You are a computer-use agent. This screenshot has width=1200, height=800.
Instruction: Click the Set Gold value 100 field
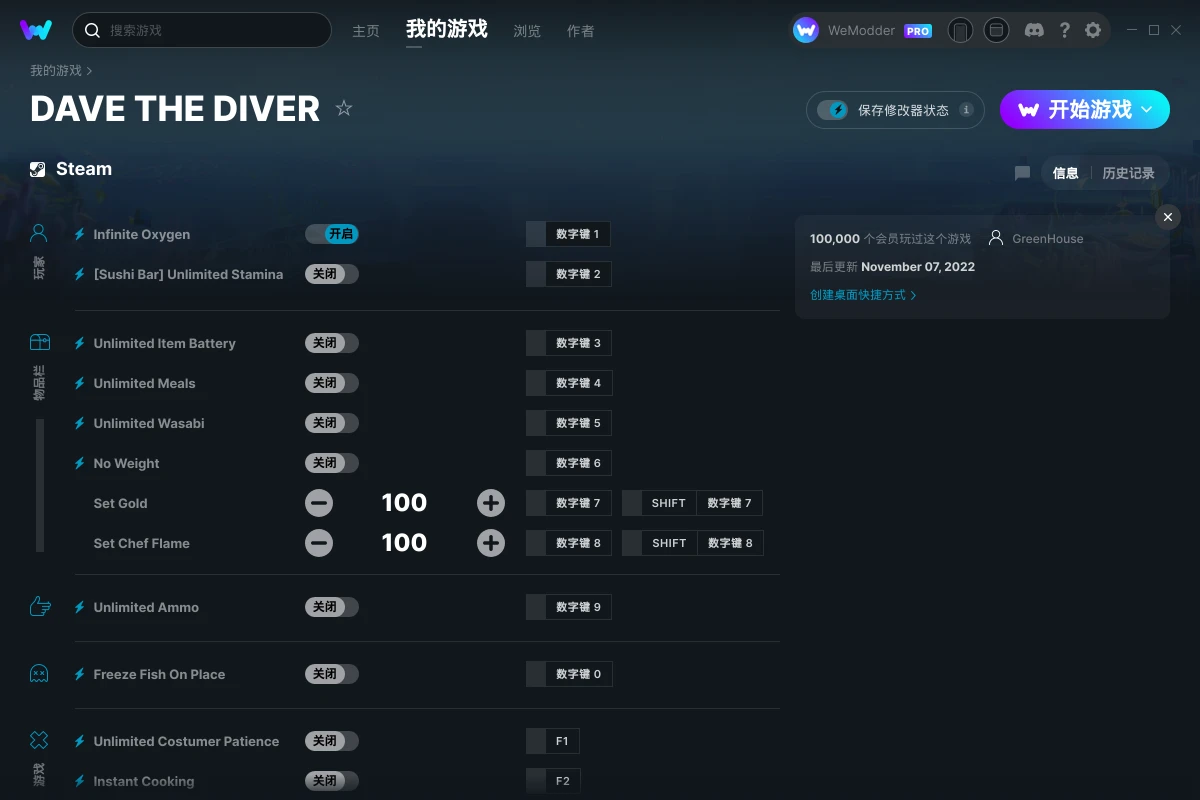[404, 503]
